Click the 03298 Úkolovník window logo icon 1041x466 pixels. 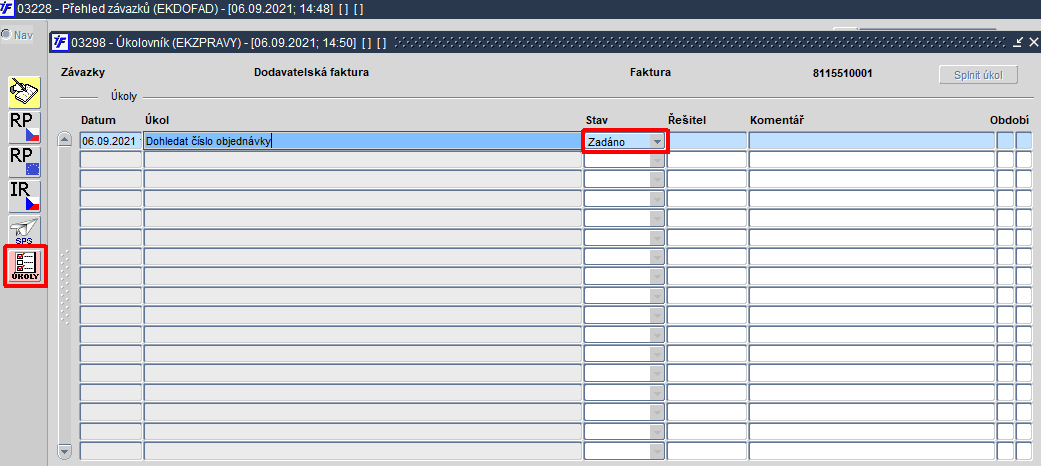tap(60, 42)
